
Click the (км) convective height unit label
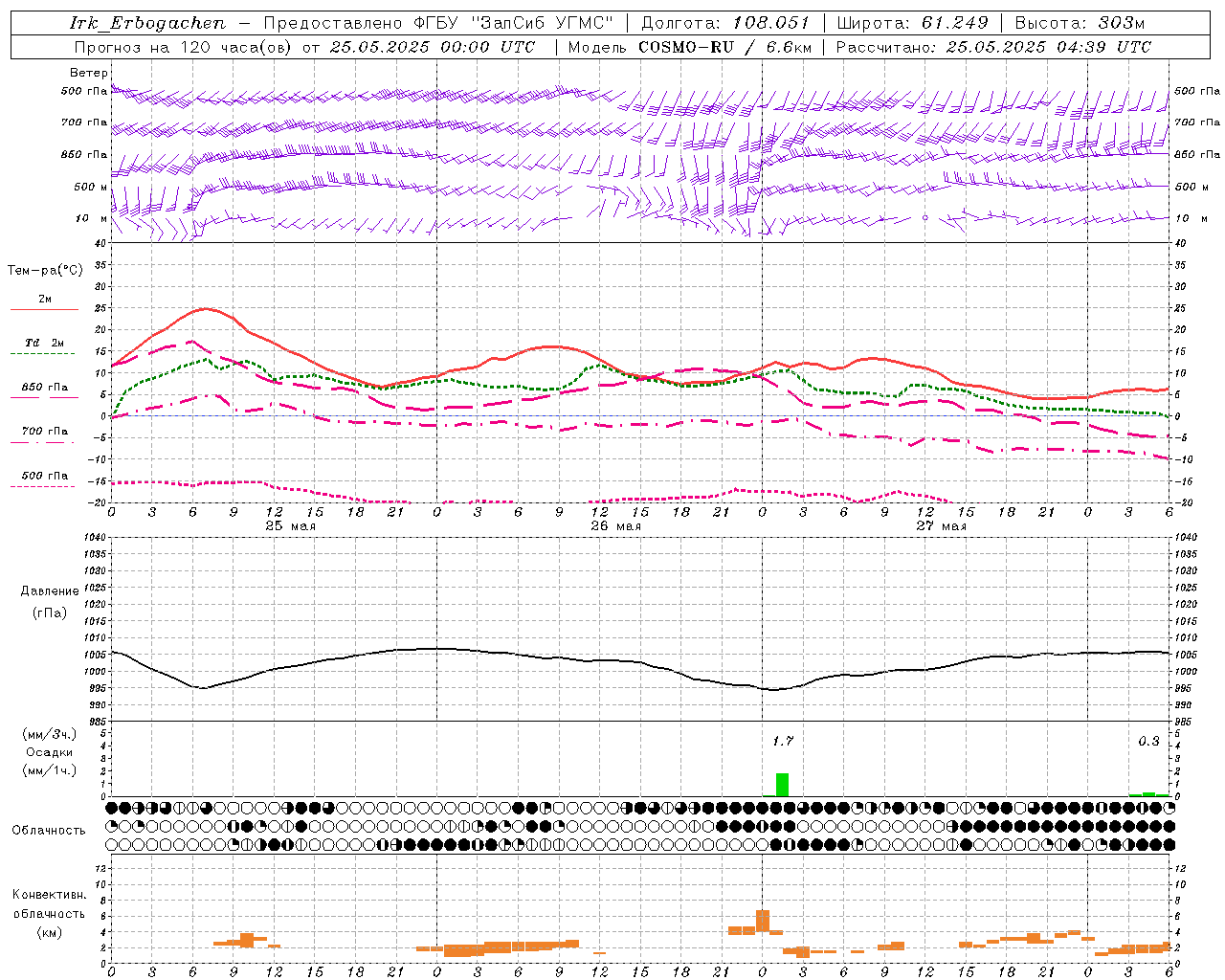(49, 932)
